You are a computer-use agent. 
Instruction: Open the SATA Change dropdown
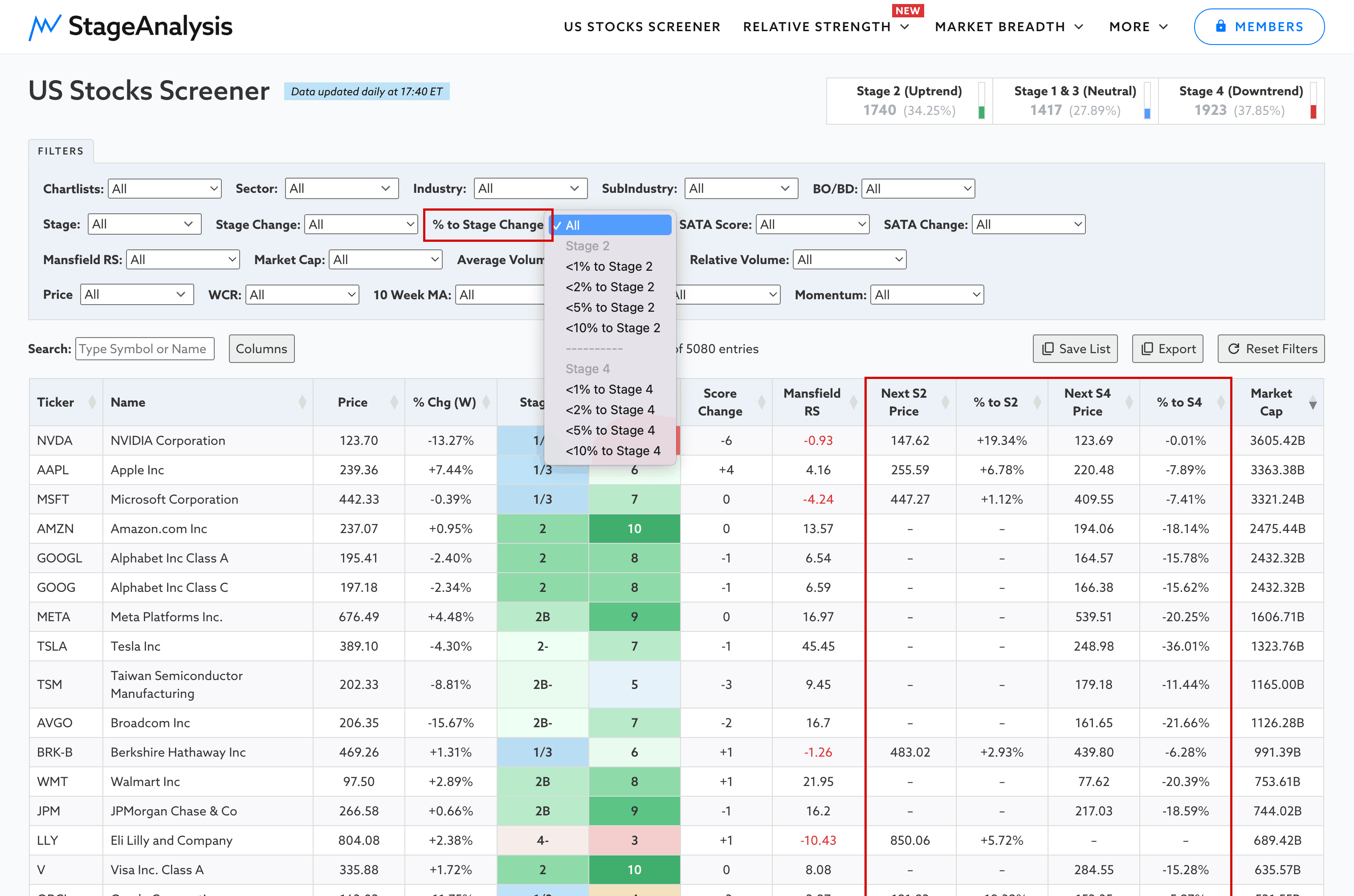pos(1029,224)
